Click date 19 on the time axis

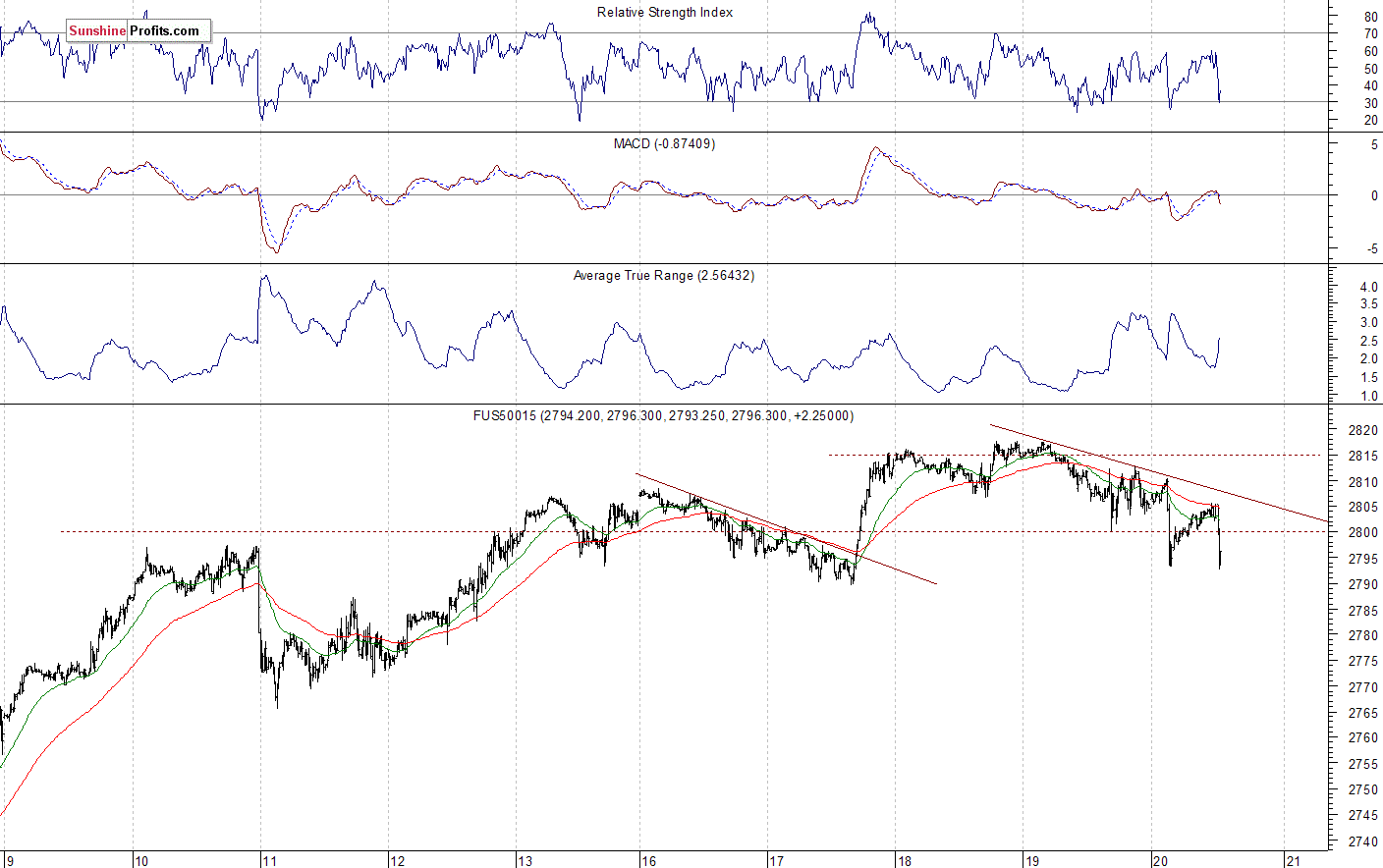1033,861
